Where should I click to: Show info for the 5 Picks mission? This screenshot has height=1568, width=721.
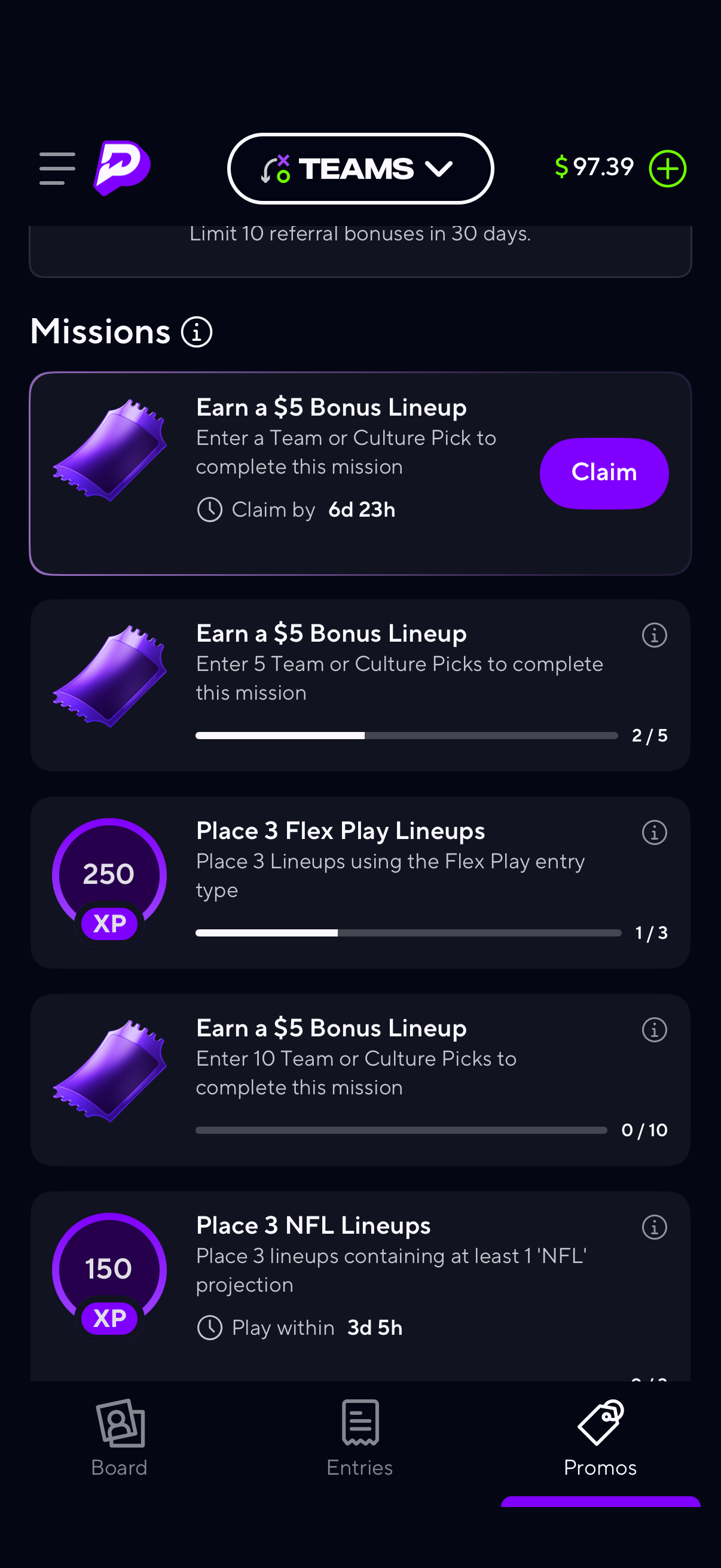654,635
